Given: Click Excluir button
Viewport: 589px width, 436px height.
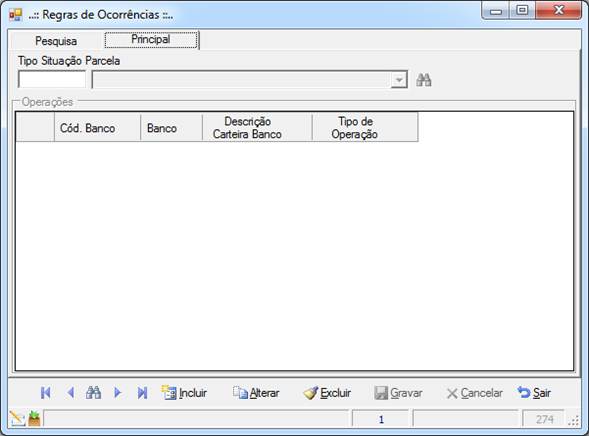Looking at the screenshot, I should (327, 393).
